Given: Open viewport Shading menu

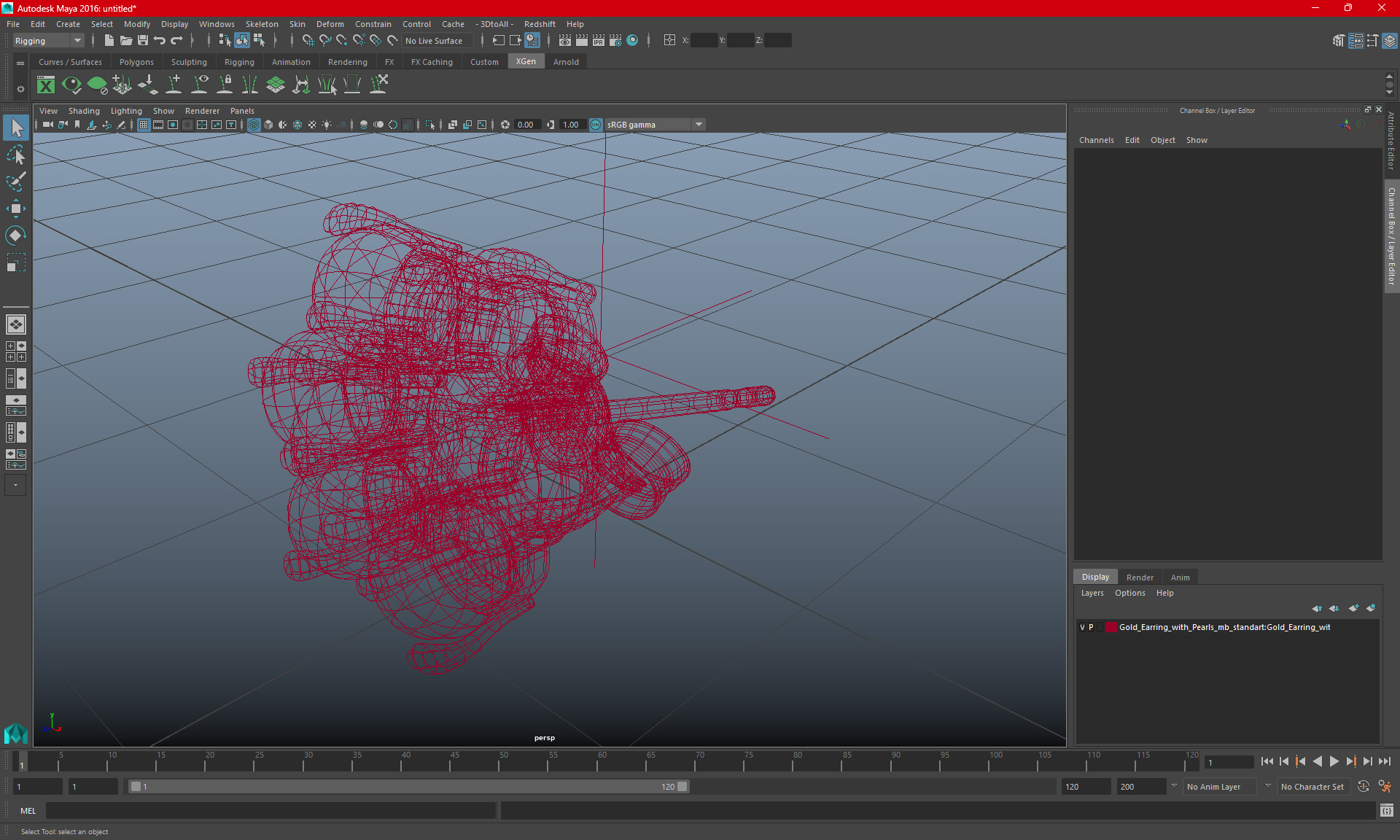Looking at the screenshot, I should (x=84, y=111).
